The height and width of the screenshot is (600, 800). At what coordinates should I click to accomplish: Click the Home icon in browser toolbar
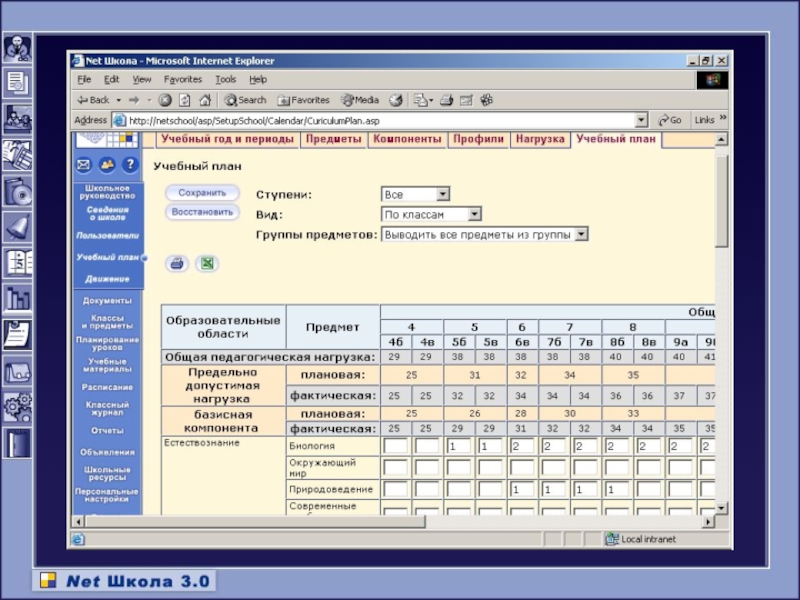(x=205, y=100)
